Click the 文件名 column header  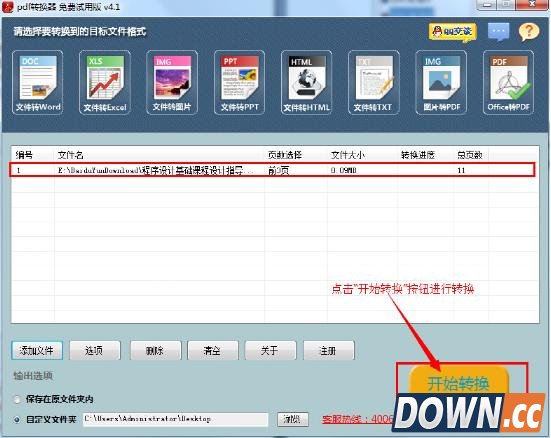pyautogui.click(x=70, y=155)
